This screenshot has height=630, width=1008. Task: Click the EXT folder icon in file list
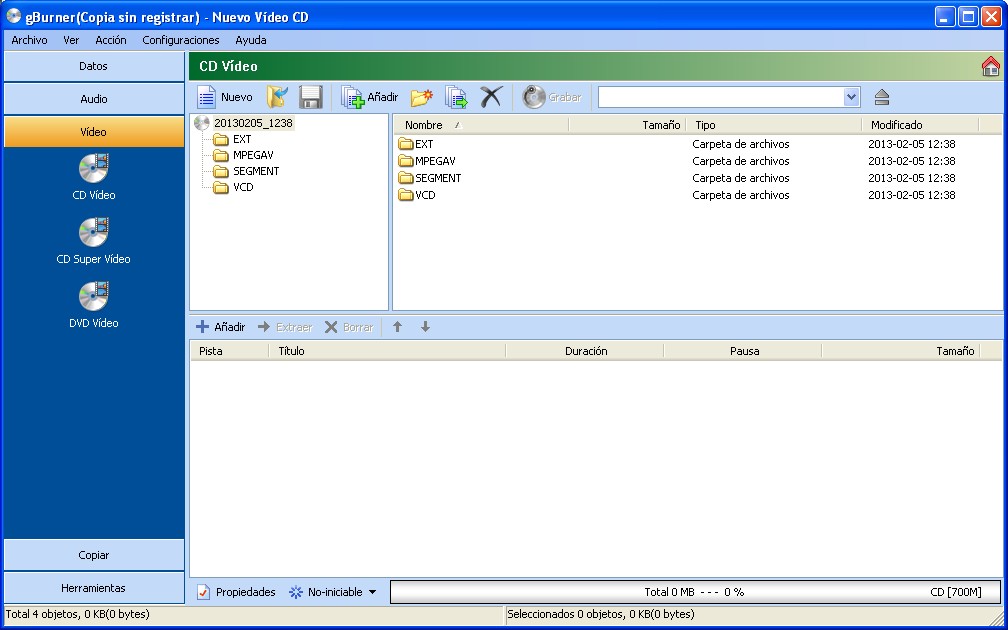point(406,144)
